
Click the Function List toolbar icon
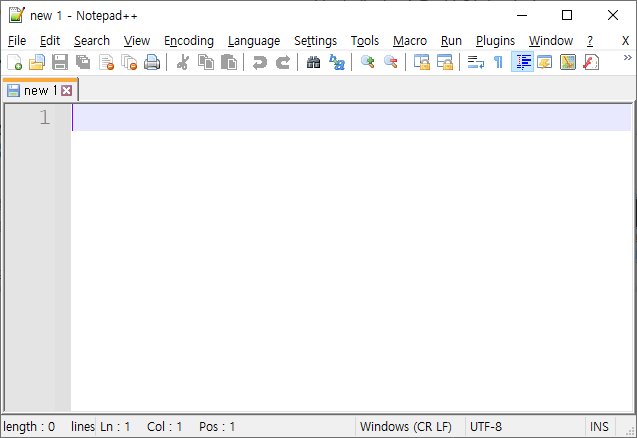[x=591, y=62]
